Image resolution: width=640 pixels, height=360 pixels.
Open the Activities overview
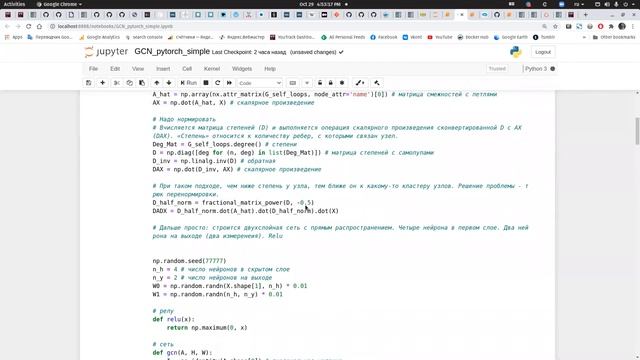(14, 4)
